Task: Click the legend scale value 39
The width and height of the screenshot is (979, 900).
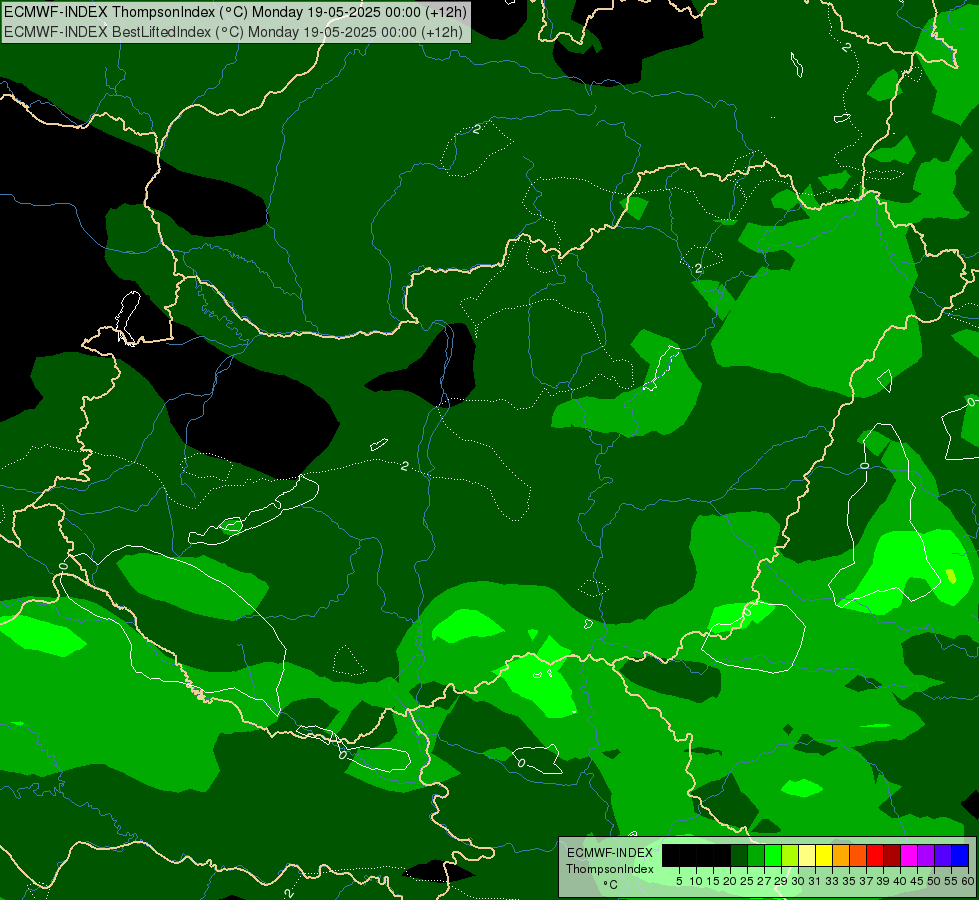Action: coord(883,881)
